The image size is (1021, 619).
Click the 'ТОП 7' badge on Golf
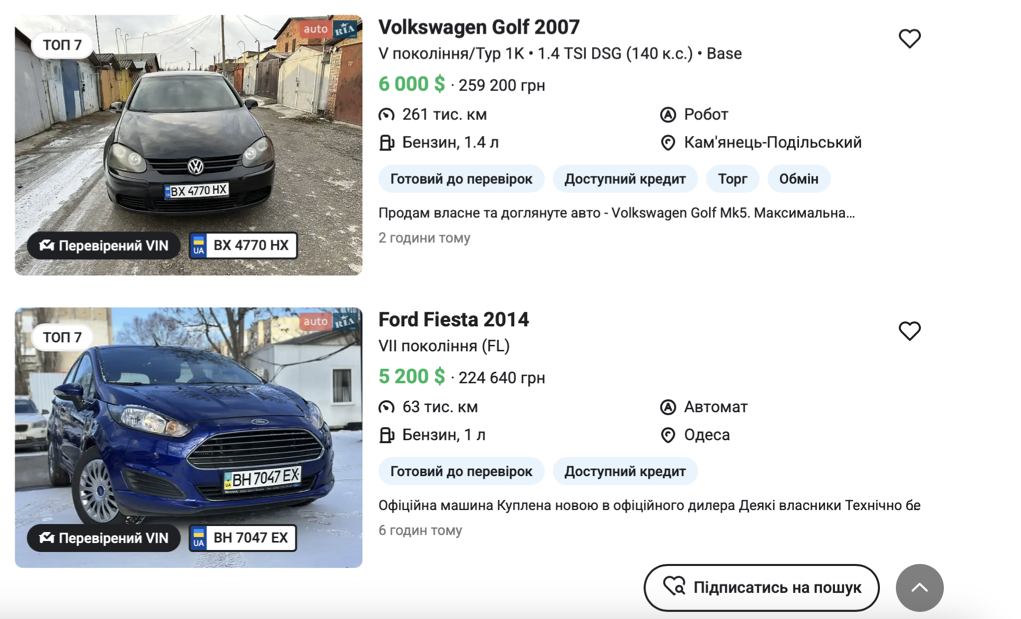[62, 45]
